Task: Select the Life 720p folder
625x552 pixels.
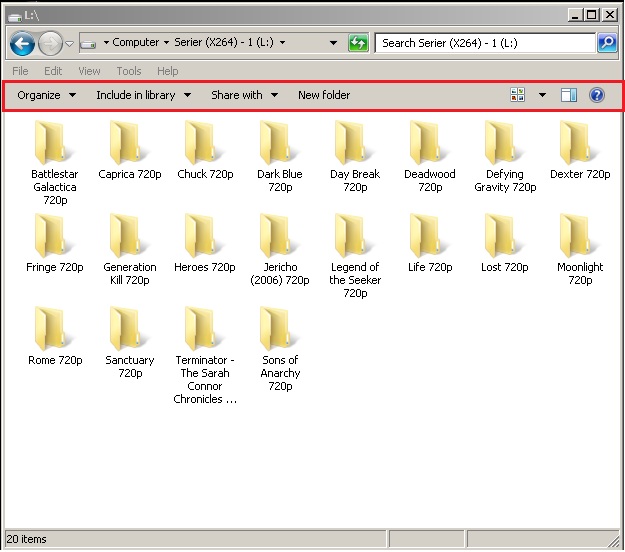Action: [x=430, y=243]
